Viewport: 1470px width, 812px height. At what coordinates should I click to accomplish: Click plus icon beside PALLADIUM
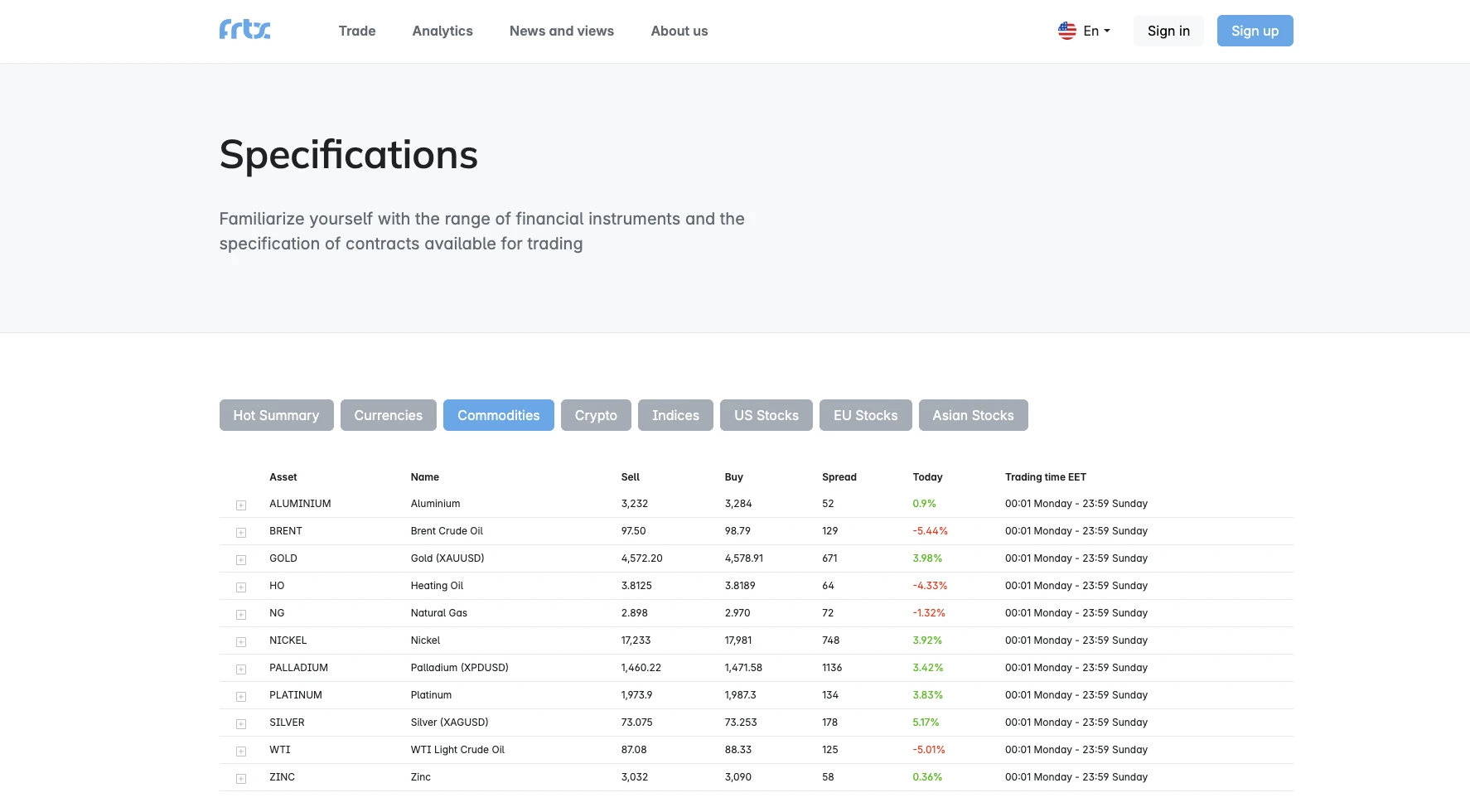click(241, 669)
